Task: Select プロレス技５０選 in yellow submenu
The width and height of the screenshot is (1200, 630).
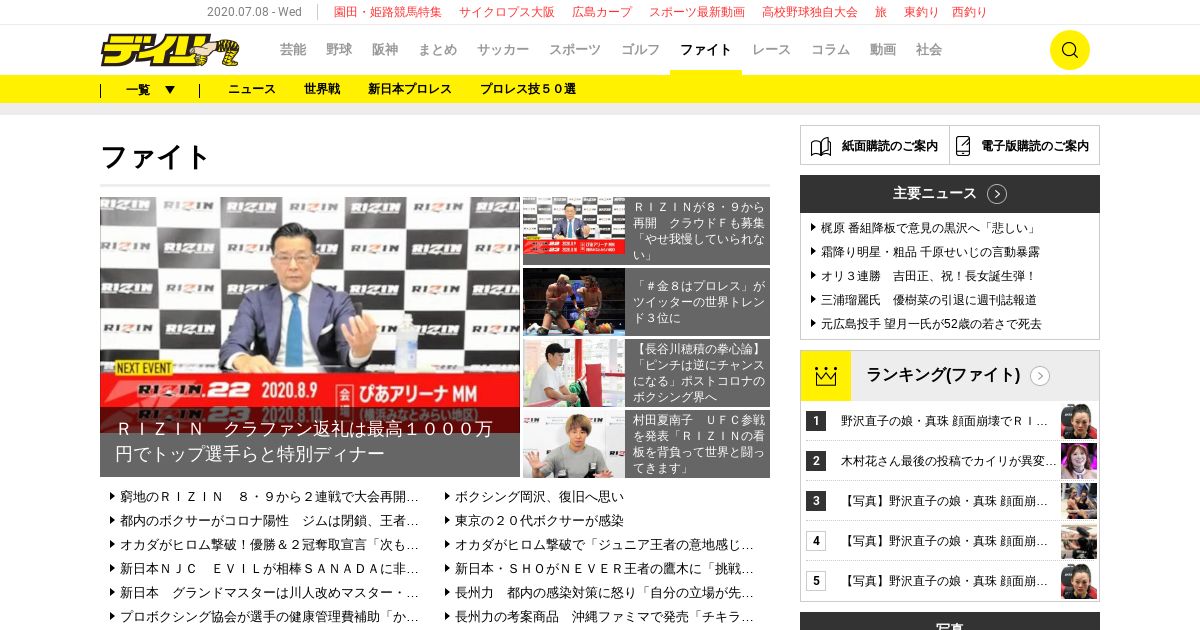Action: 528,89
